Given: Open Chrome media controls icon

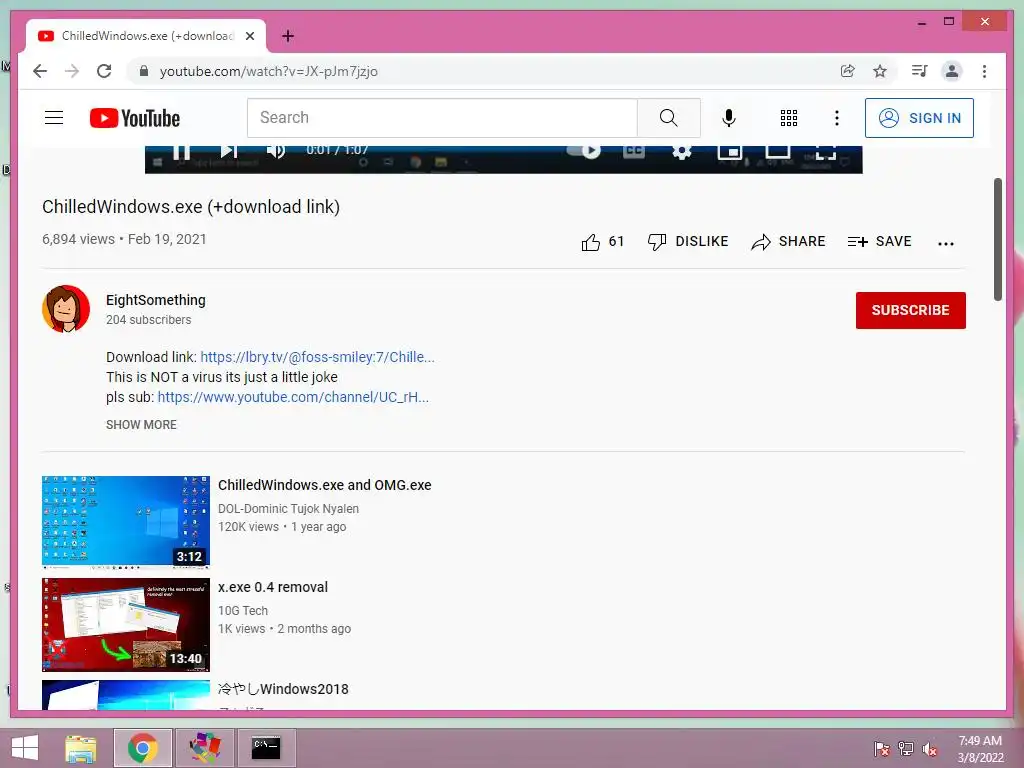Looking at the screenshot, I should click(920, 71).
